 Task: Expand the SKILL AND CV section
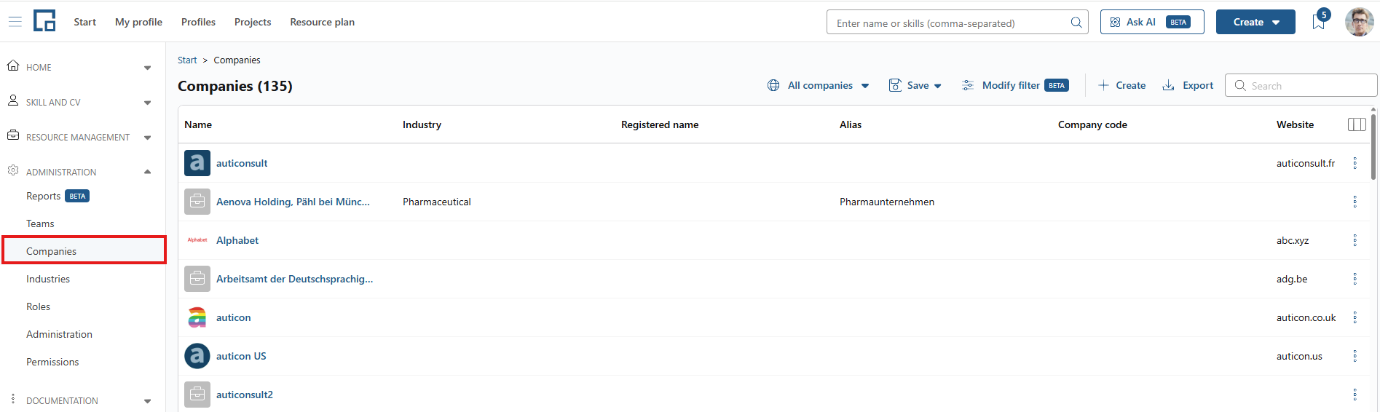point(148,102)
